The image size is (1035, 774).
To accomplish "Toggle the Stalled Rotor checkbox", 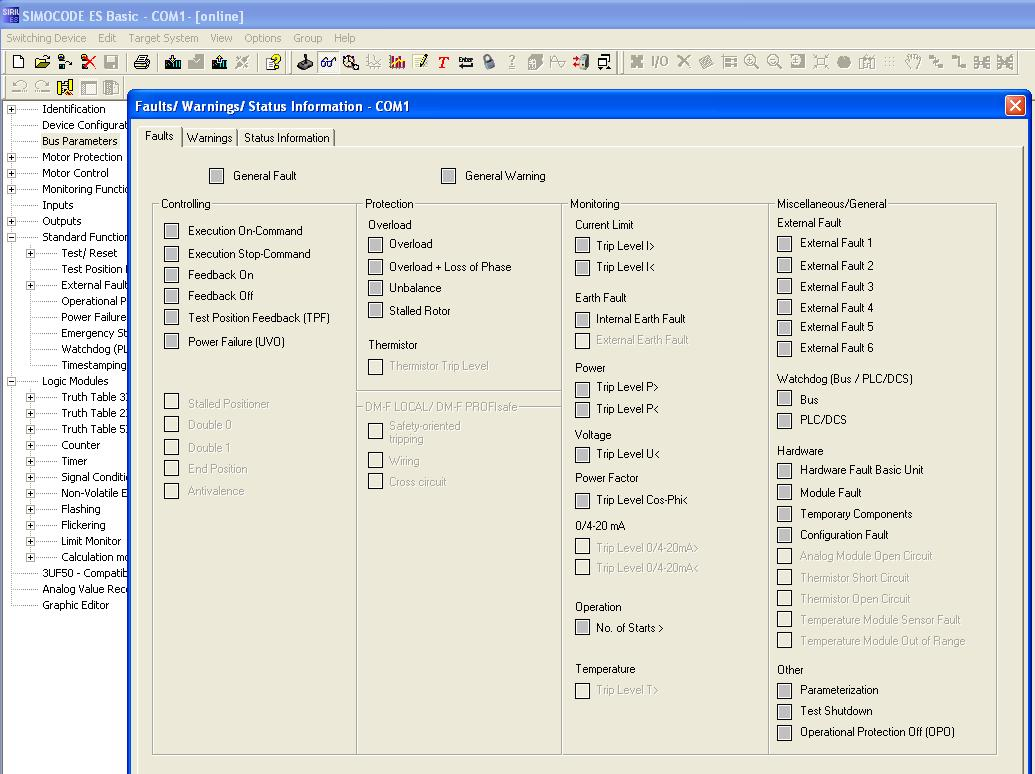I will [x=376, y=310].
